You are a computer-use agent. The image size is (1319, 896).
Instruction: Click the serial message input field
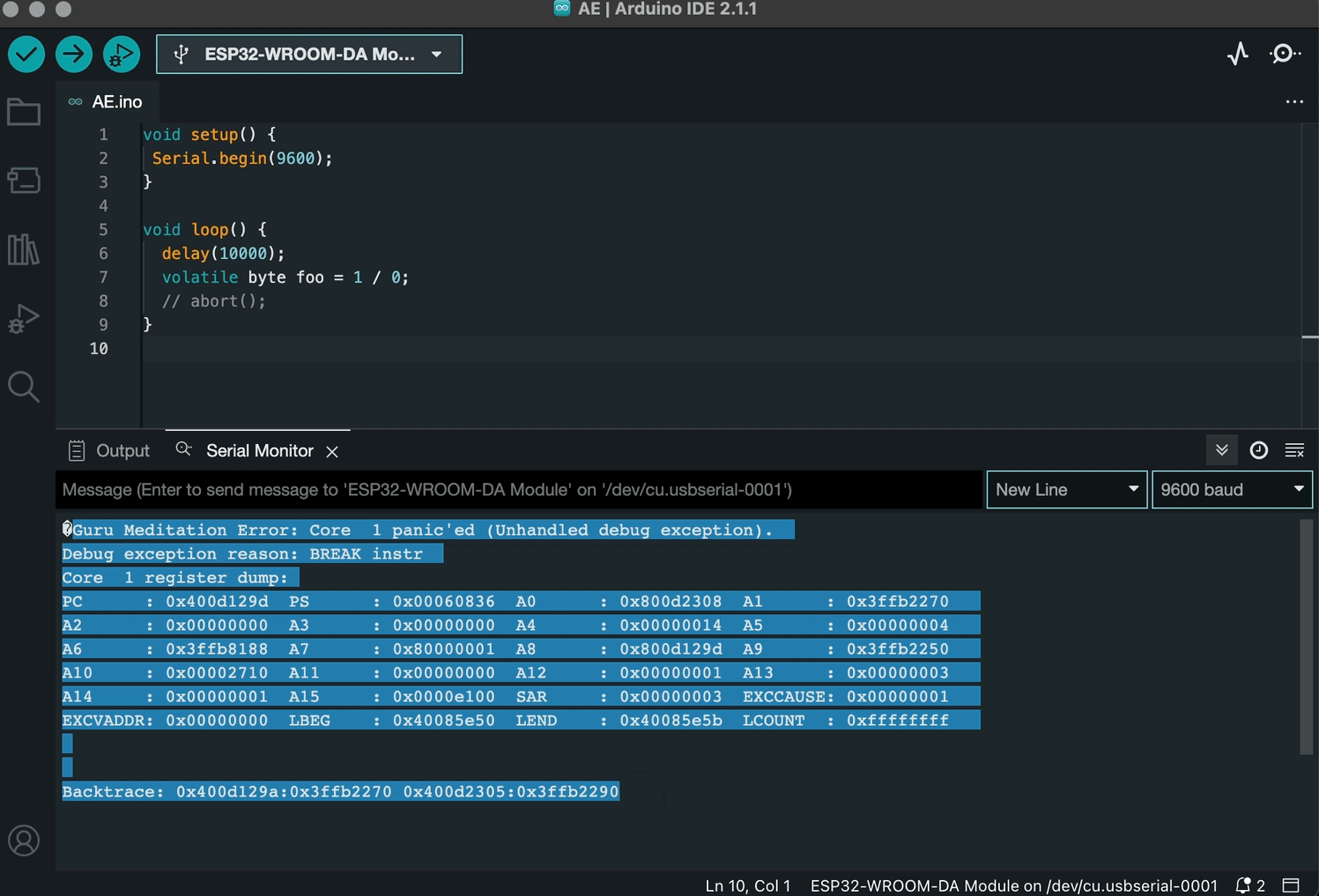(519, 490)
